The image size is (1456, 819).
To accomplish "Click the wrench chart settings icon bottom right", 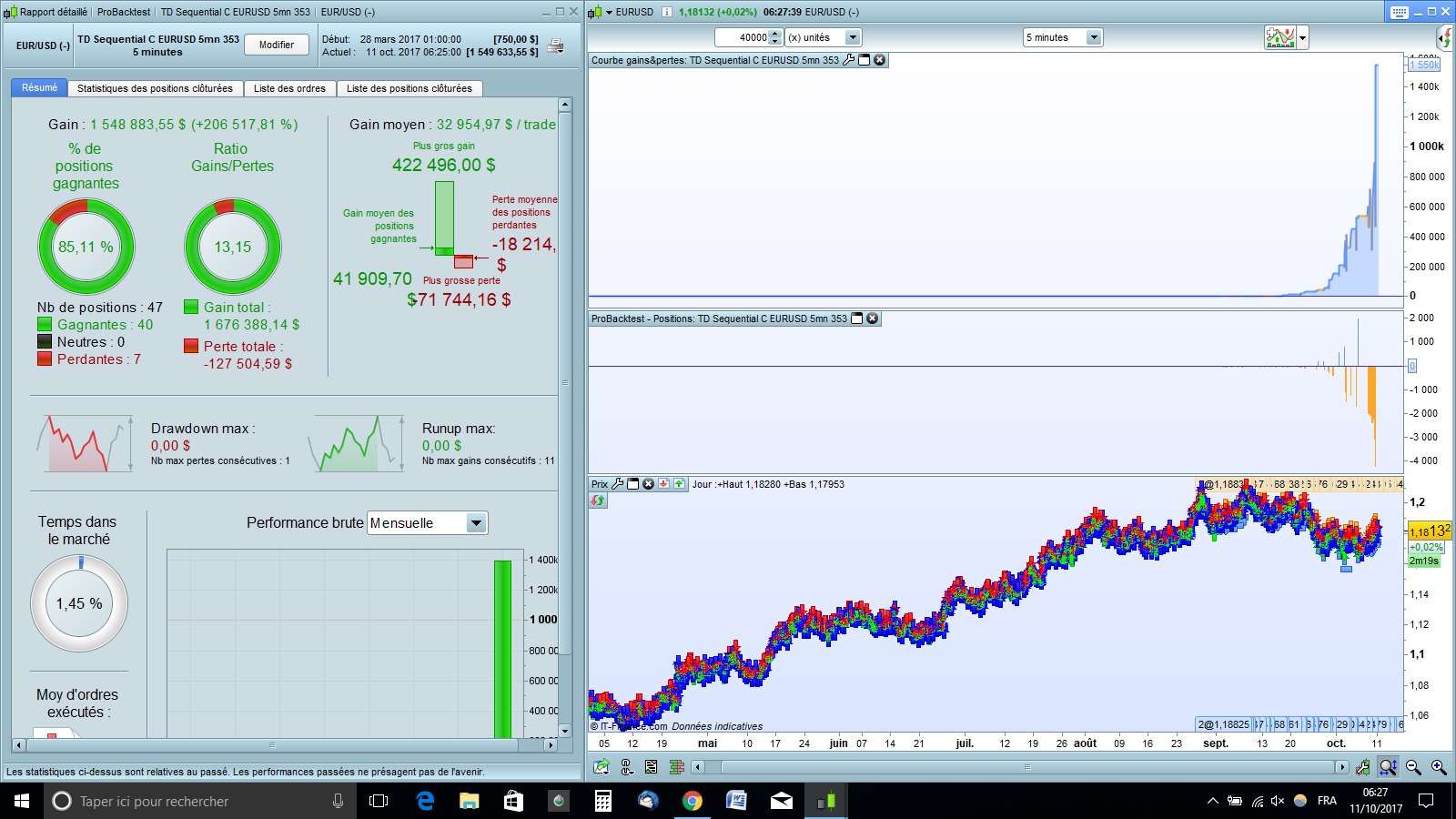I will pos(1362,767).
